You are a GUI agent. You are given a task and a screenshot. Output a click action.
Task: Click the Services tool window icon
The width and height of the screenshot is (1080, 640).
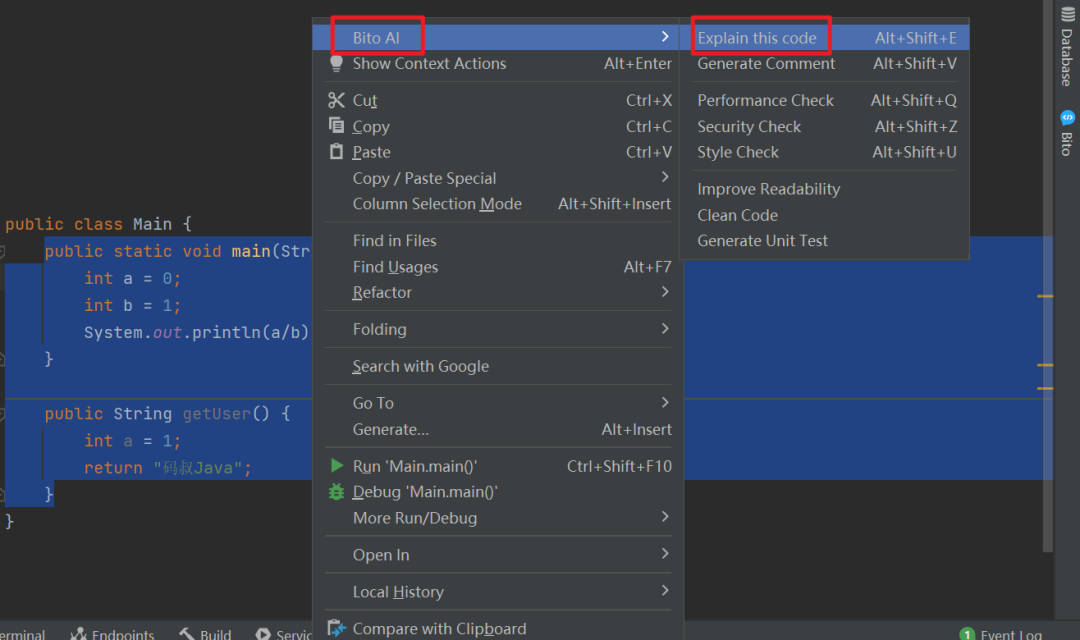click(262, 634)
